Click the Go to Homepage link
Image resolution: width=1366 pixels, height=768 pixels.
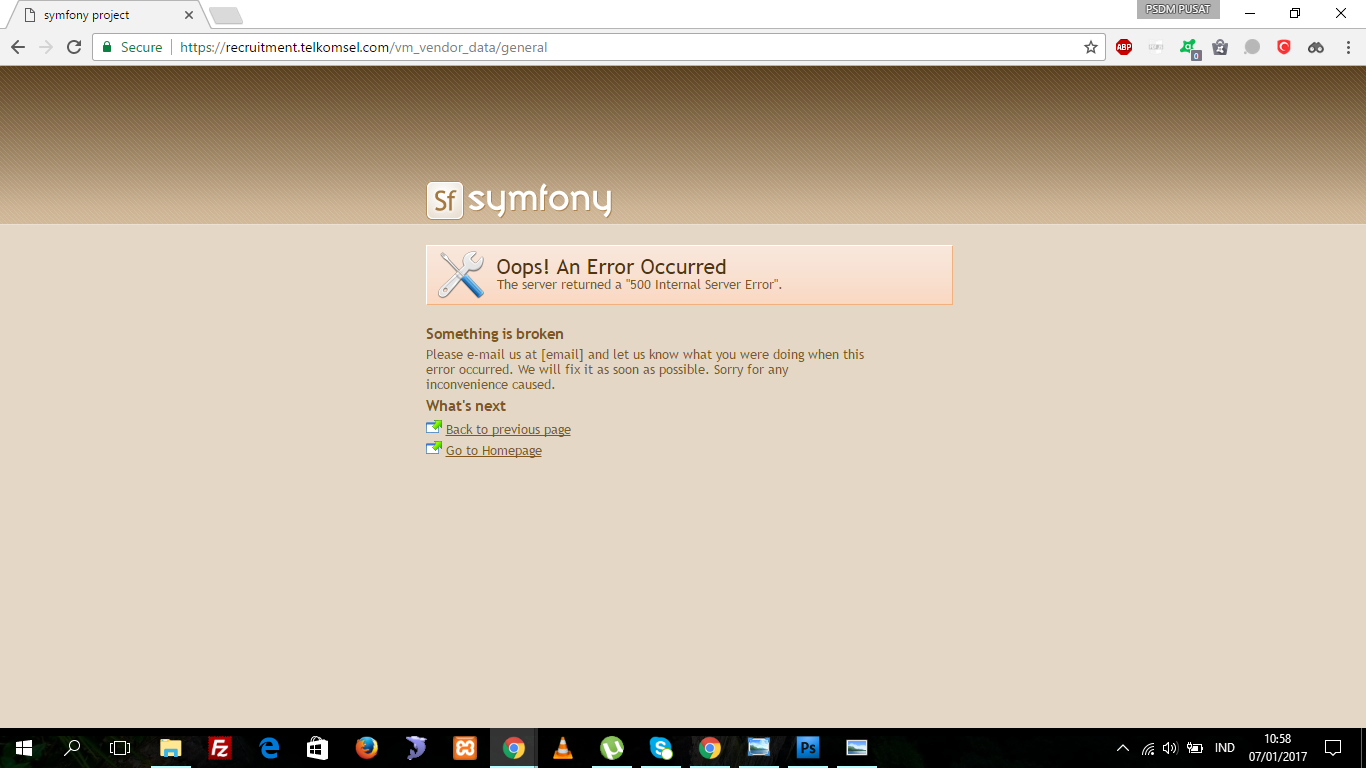(494, 450)
